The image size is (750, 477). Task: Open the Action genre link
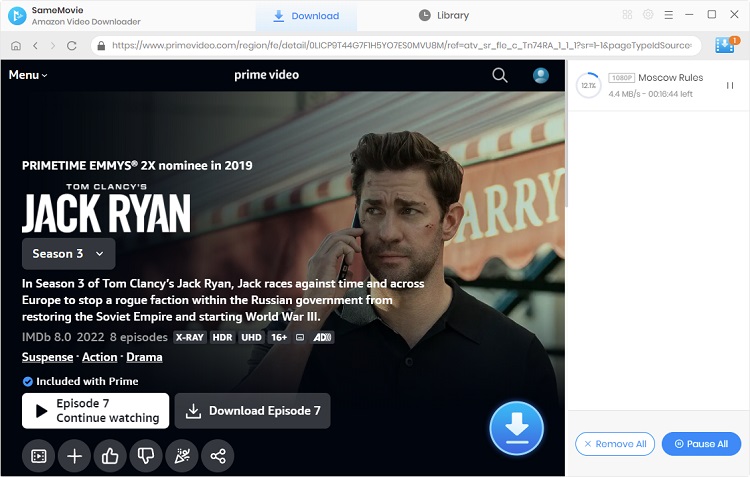(99, 357)
